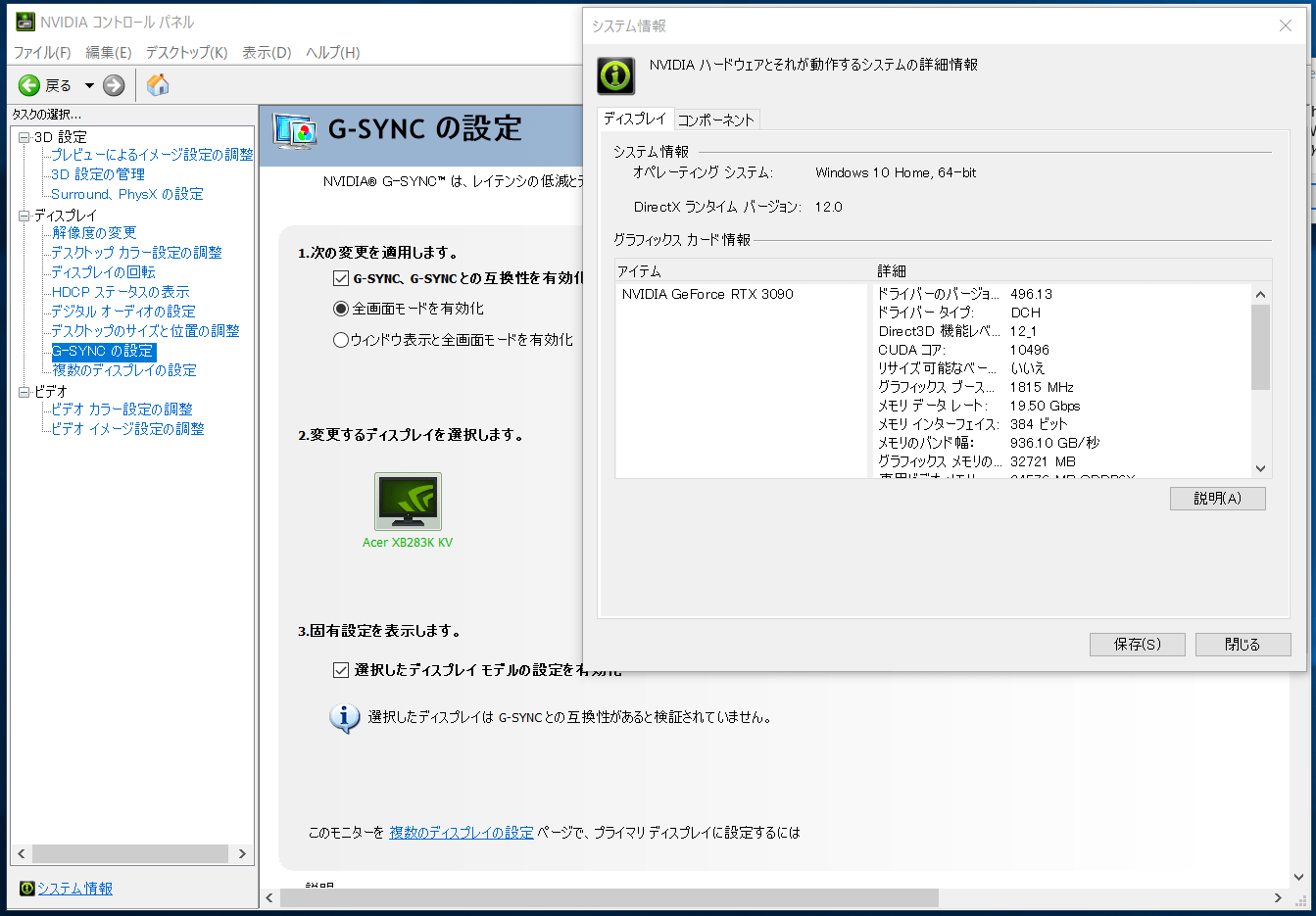Click the アイテム column header

(744, 270)
